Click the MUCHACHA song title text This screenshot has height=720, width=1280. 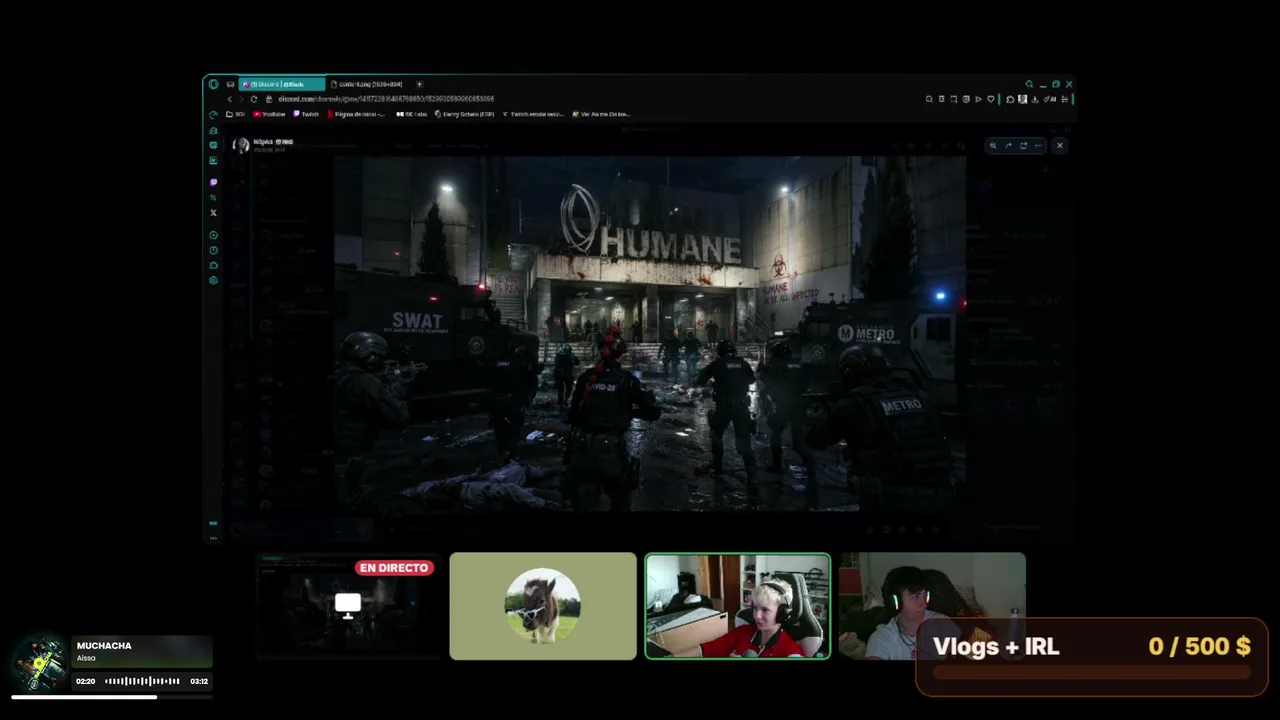pos(104,646)
